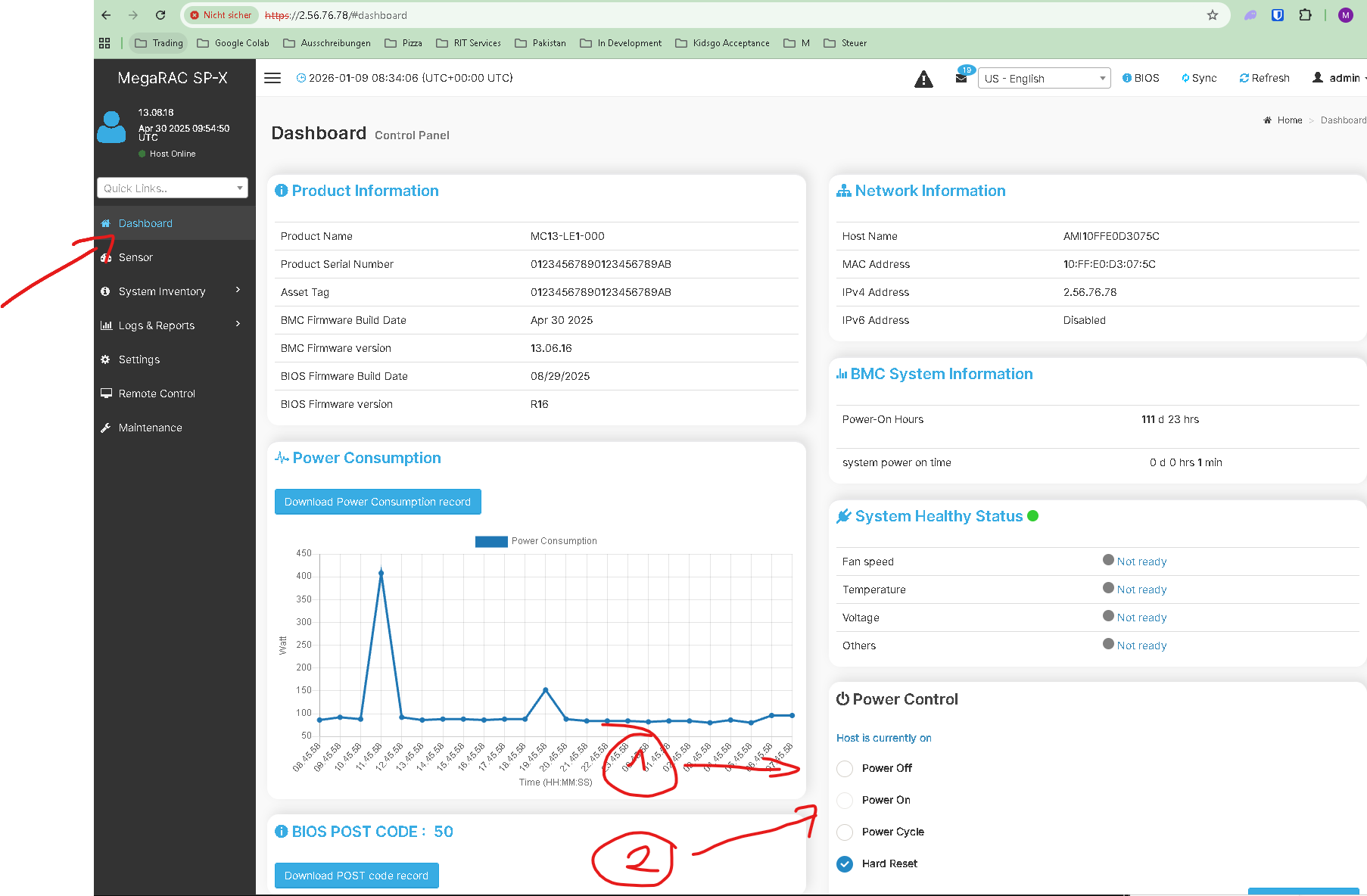Image resolution: width=1367 pixels, height=896 pixels.
Task: Click the Fan speed Not ready link
Action: [1141, 562]
